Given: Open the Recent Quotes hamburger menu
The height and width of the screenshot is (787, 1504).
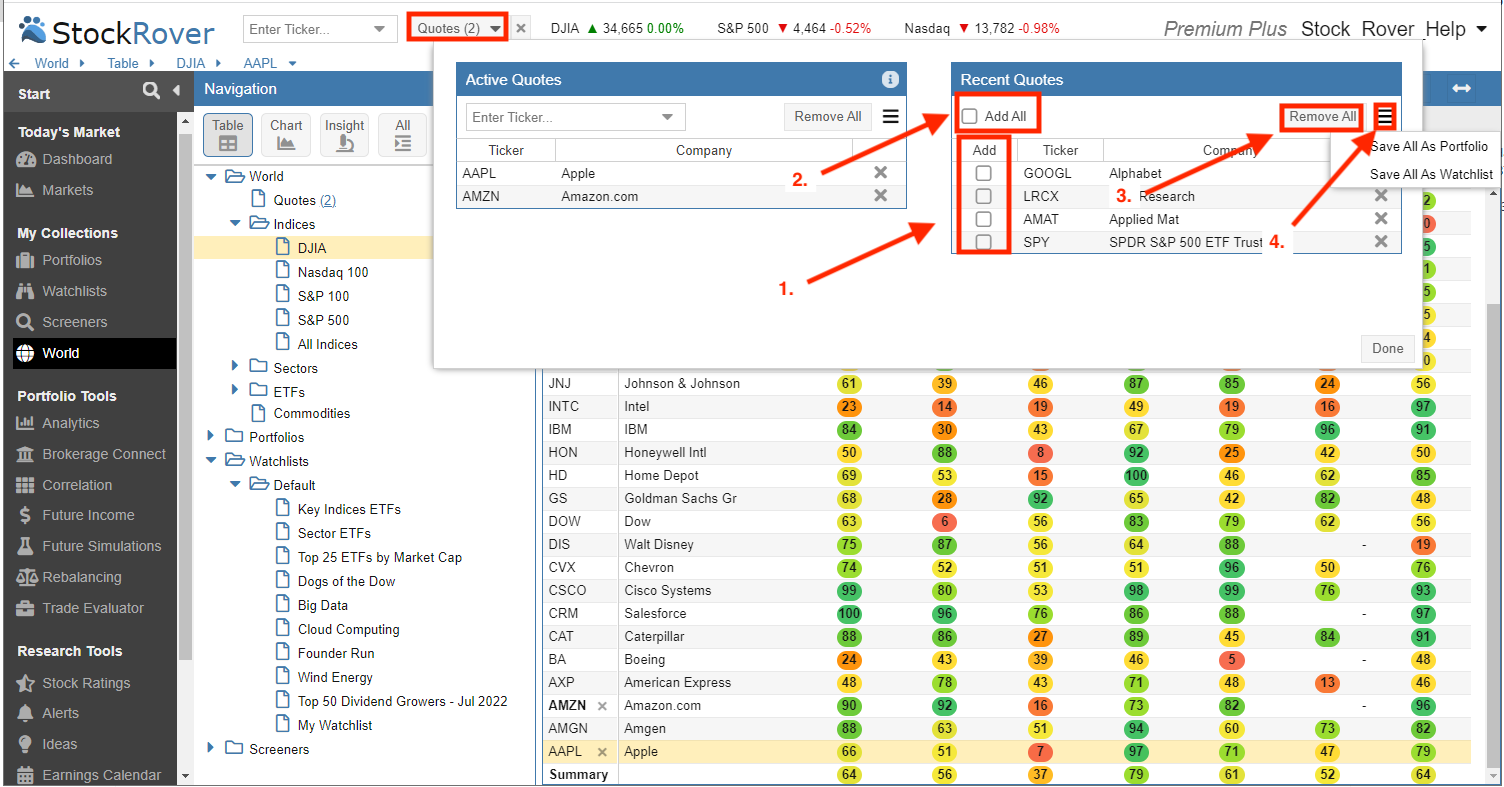Looking at the screenshot, I should [x=1385, y=117].
